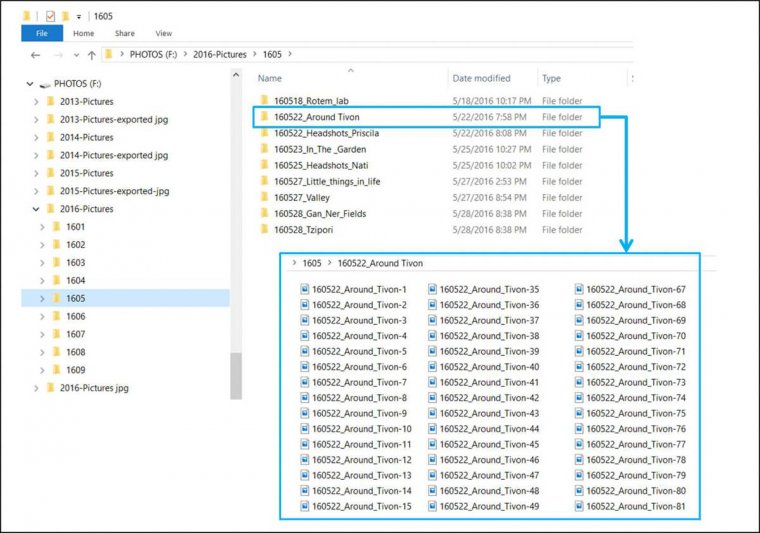This screenshot has width=760, height=533.
Task: Expand the 2015-Pictures tree folder
Action: coord(36,173)
